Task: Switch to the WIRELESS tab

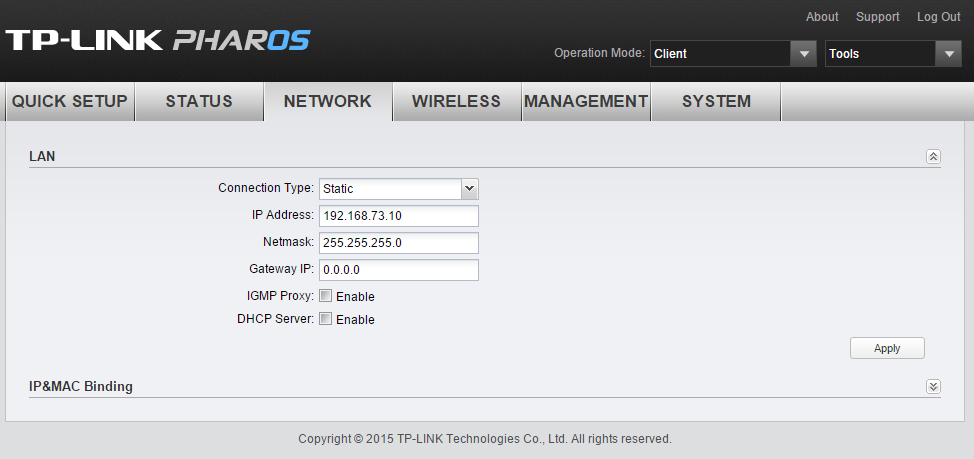Action: (457, 101)
